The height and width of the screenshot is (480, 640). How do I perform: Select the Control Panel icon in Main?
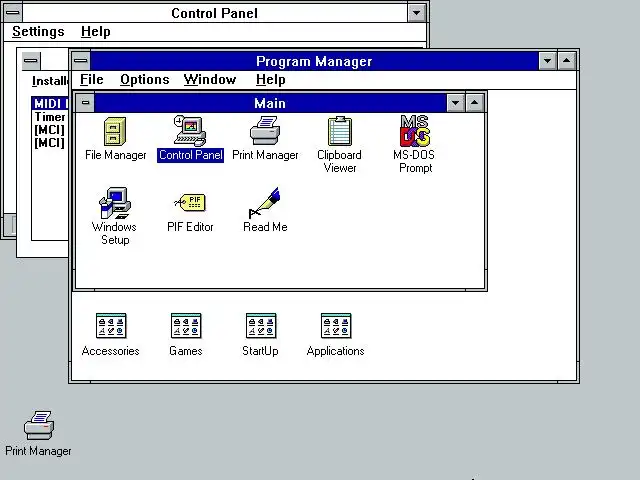[x=190, y=138]
